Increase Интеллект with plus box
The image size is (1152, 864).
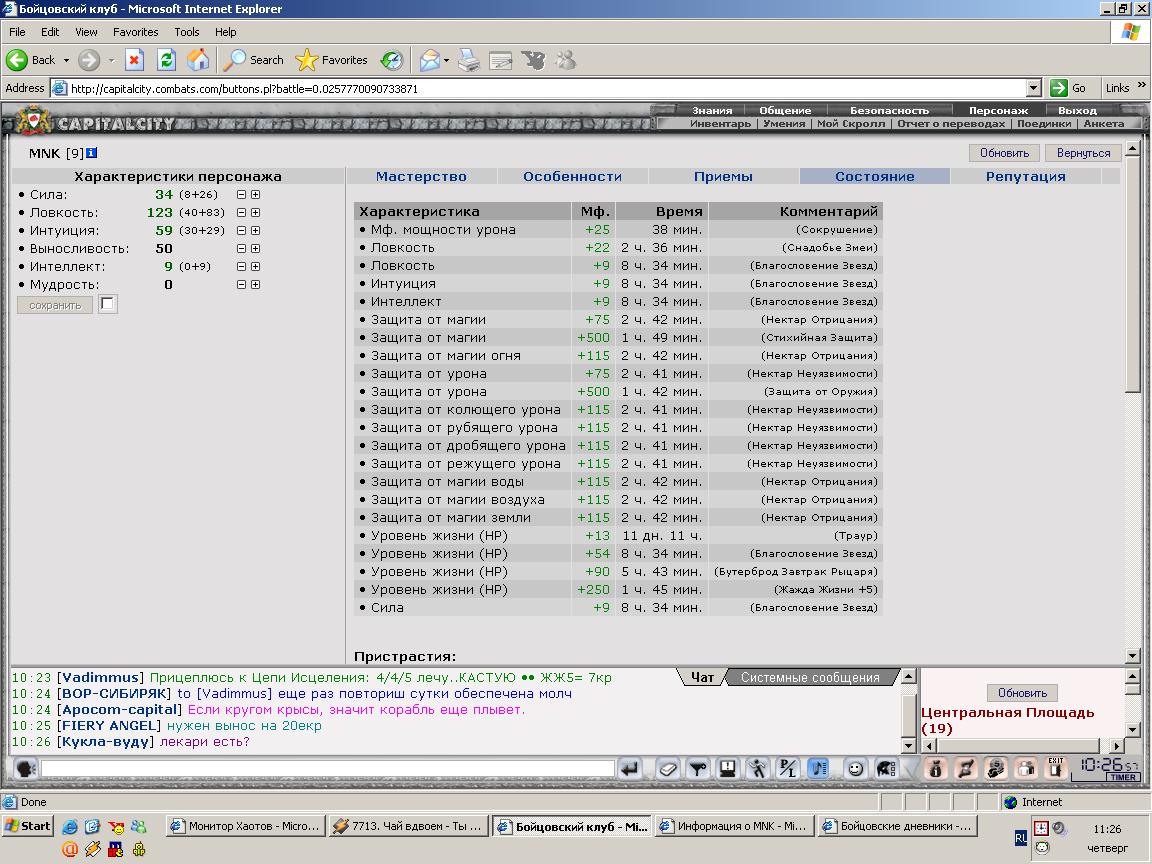pyautogui.click(x=255, y=267)
